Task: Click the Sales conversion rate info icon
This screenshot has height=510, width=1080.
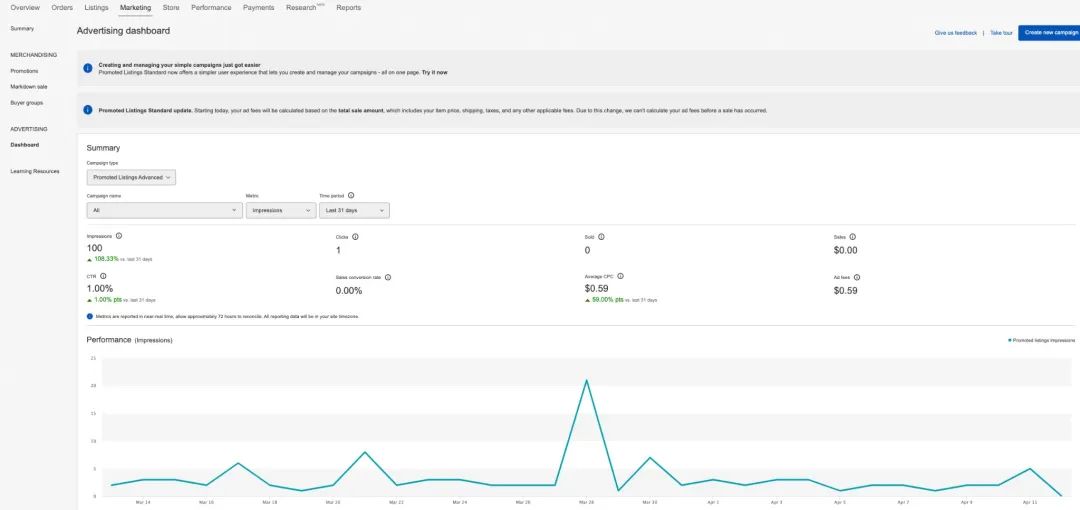Action: point(388,277)
